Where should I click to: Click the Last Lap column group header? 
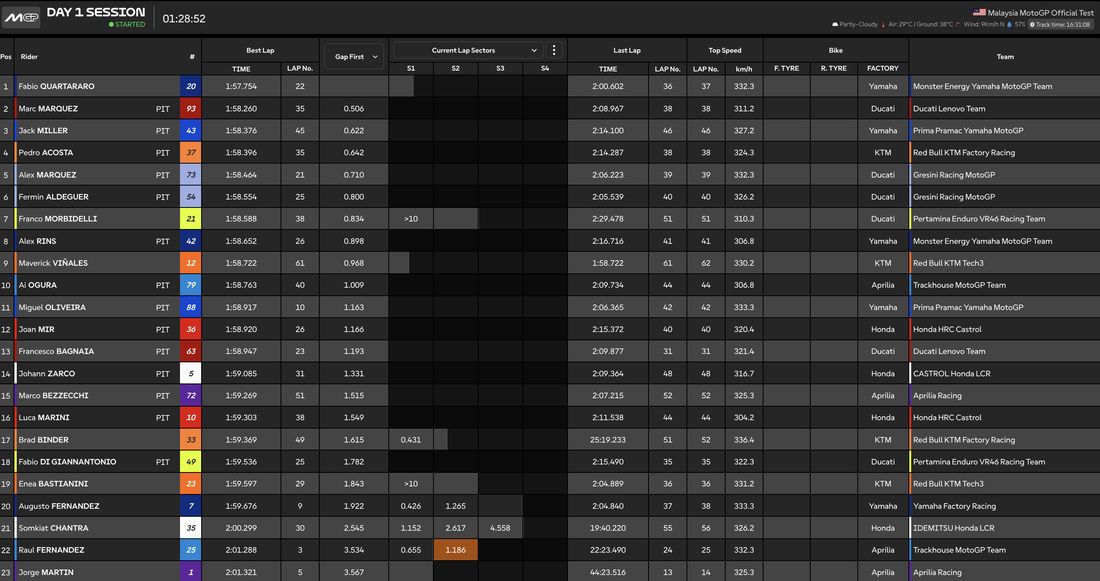(627, 51)
